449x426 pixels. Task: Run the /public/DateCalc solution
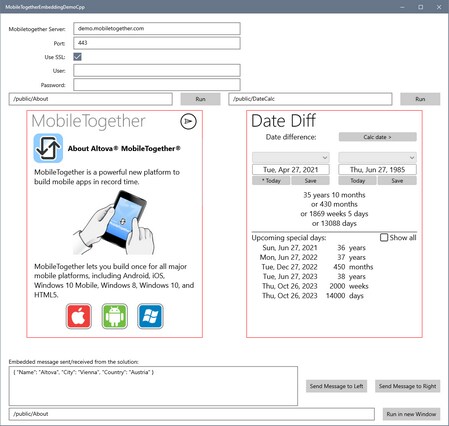(420, 99)
